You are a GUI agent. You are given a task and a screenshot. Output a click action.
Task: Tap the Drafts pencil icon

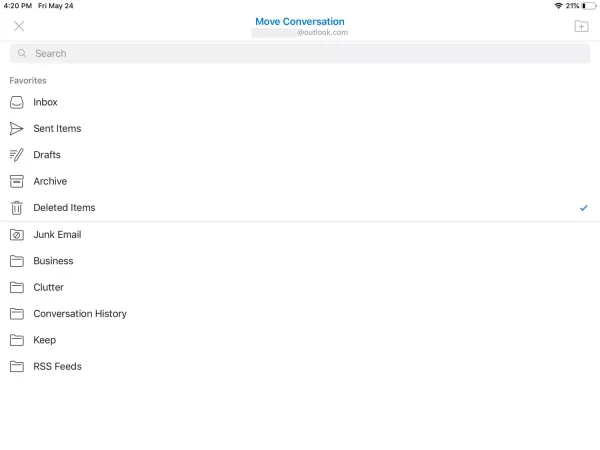16,155
